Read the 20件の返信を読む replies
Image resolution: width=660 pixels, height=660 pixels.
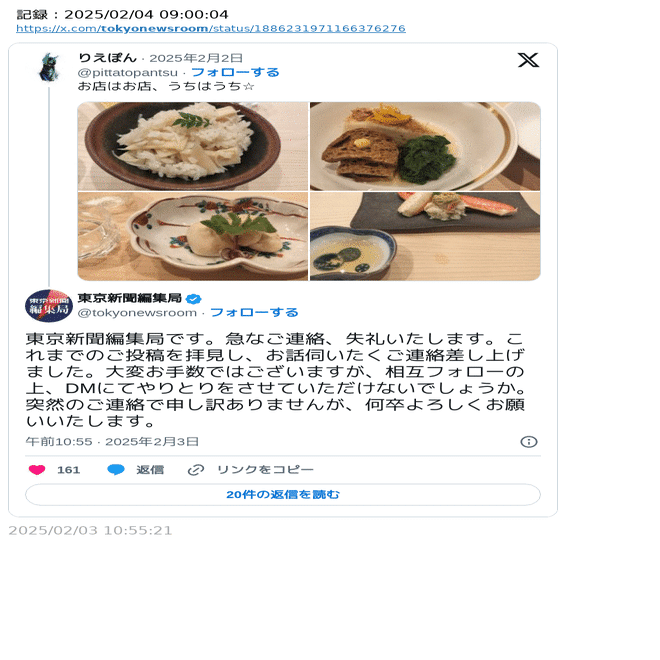[x=283, y=495]
